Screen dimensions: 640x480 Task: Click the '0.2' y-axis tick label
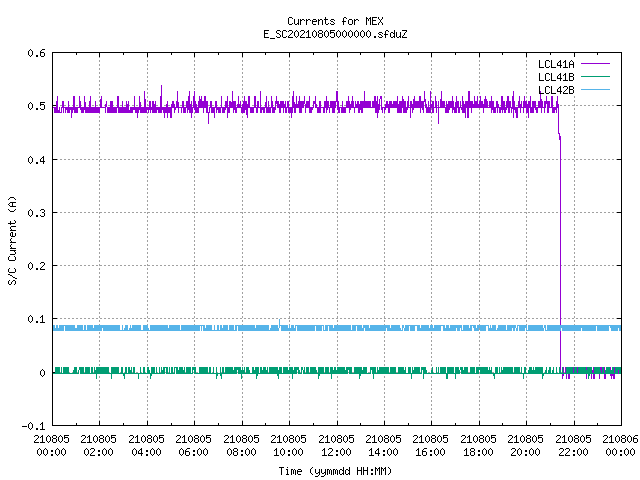click(36, 266)
